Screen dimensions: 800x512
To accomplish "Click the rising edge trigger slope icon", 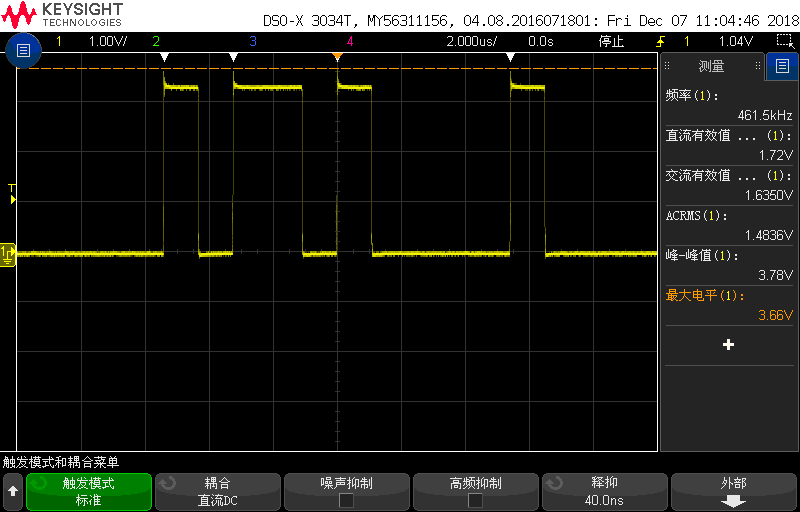I will pyautogui.click(x=662, y=41).
